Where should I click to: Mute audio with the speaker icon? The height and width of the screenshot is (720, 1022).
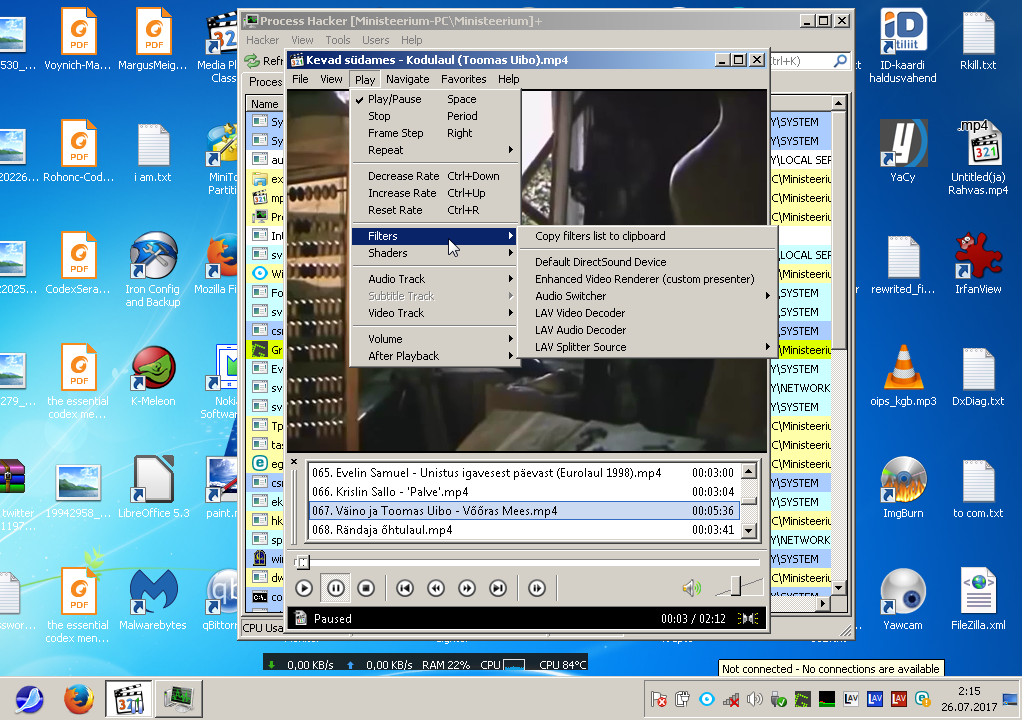pos(691,588)
